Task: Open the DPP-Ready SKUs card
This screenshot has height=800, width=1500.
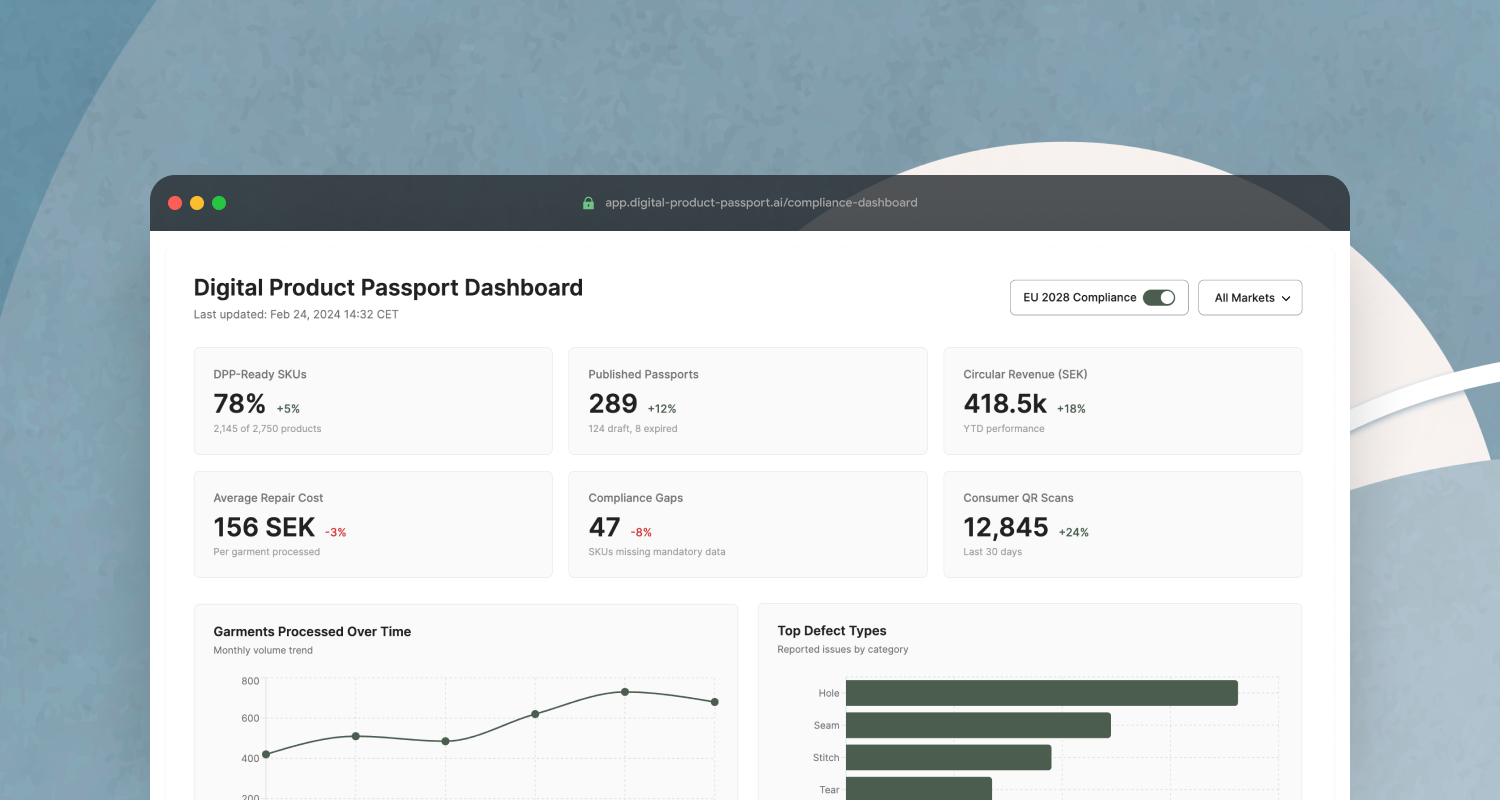Action: [373, 401]
